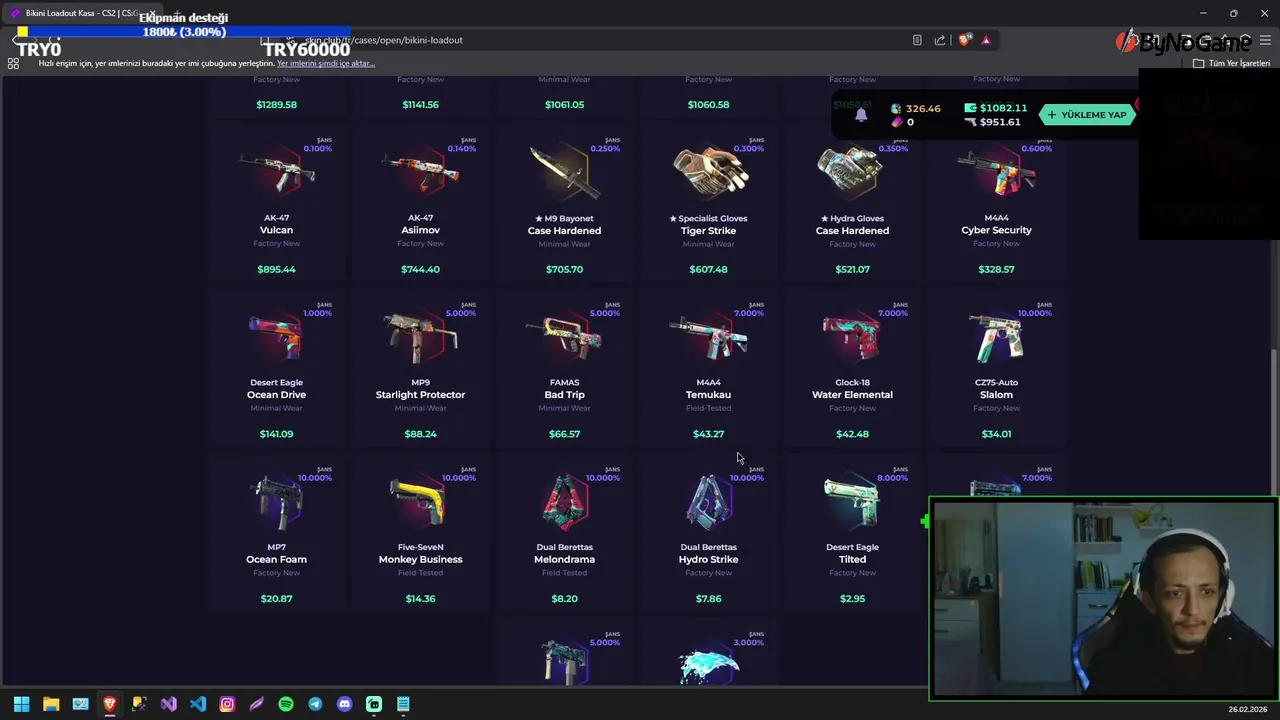Click the Tiger Strike price $607.48
The width and height of the screenshot is (1280, 720).
709,269
